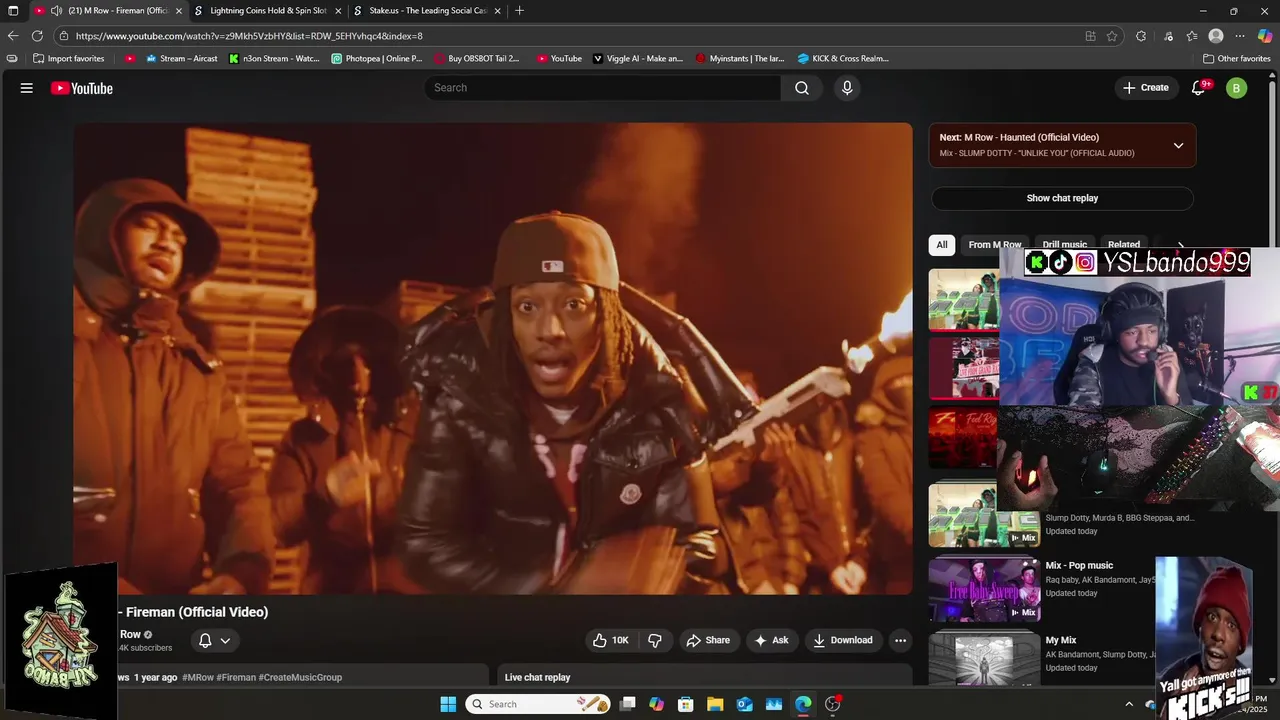Open the Myinstants bookmark
Image resolution: width=1280 pixels, height=720 pixels.
[x=740, y=58]
